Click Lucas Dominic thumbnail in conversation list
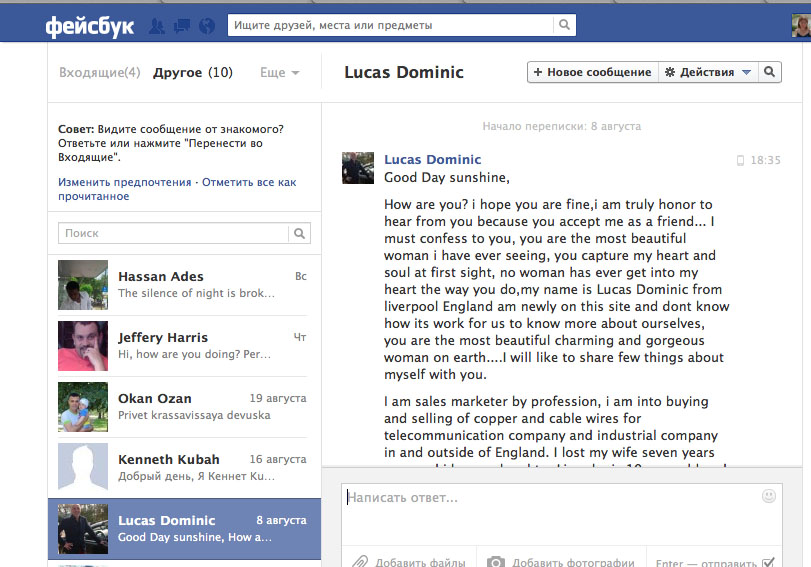Screen dimensions: 811x567 [x=83, y=529]
